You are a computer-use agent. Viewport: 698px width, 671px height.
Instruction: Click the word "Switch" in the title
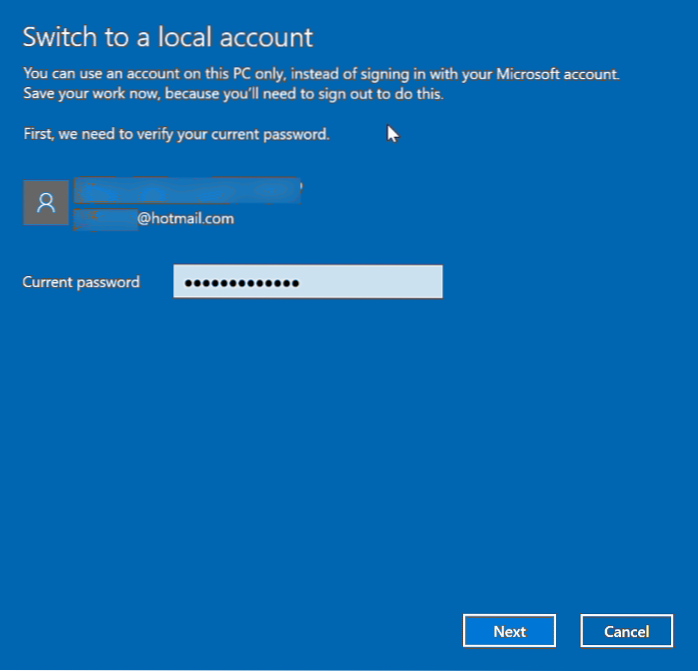[x=57, y=38]
